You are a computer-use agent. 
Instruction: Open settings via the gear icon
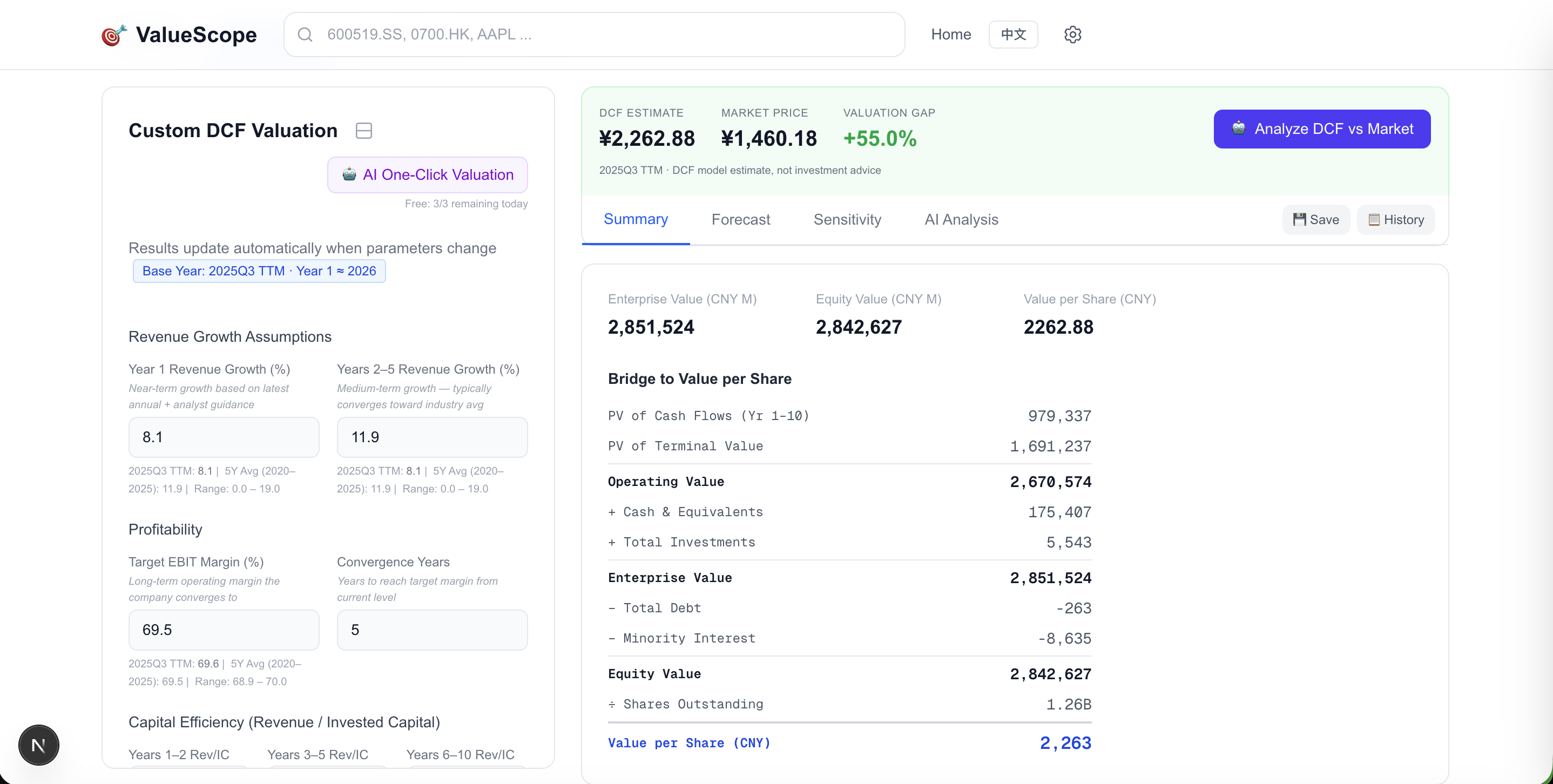coord(1072,35)
